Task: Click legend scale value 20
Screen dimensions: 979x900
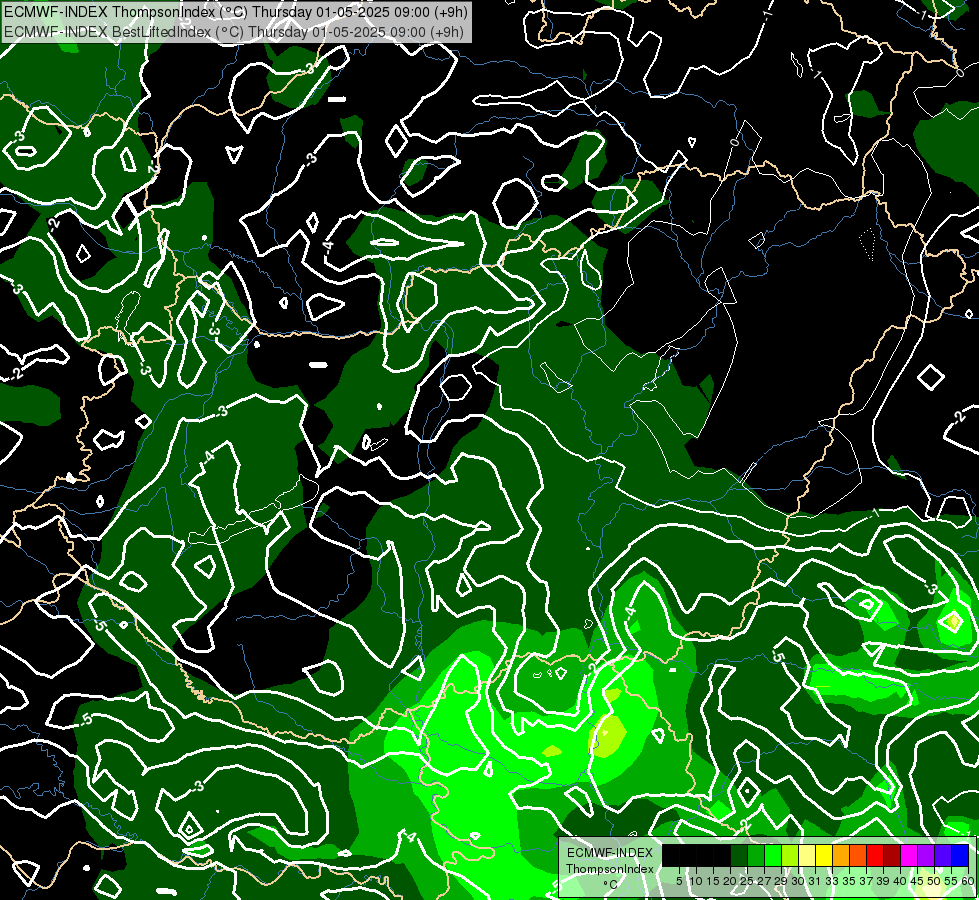Action: coord(730,881)
